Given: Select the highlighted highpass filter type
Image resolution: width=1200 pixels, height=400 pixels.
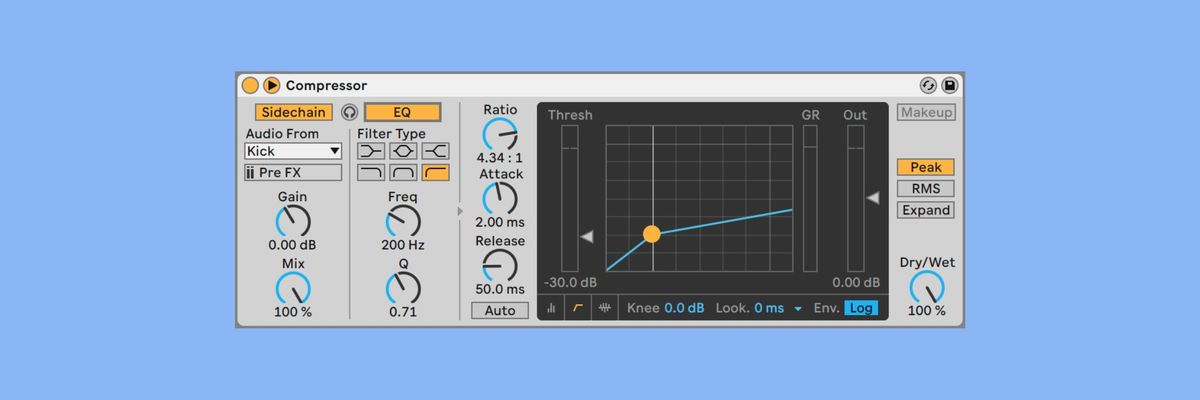Looking at the screenshot, I should pyautogui.click(x=435, y=173).
